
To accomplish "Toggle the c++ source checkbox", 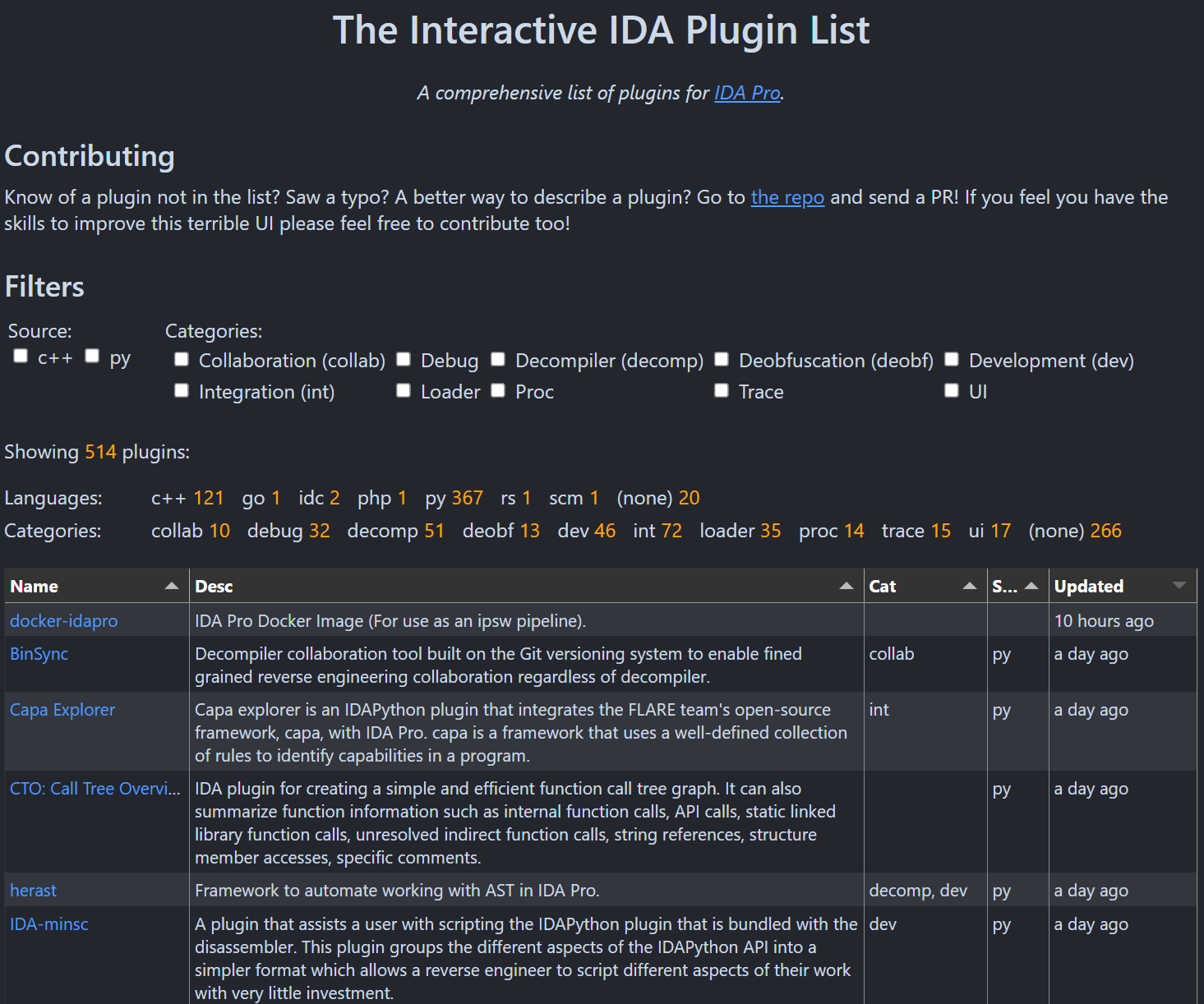I will pos(21,356).
